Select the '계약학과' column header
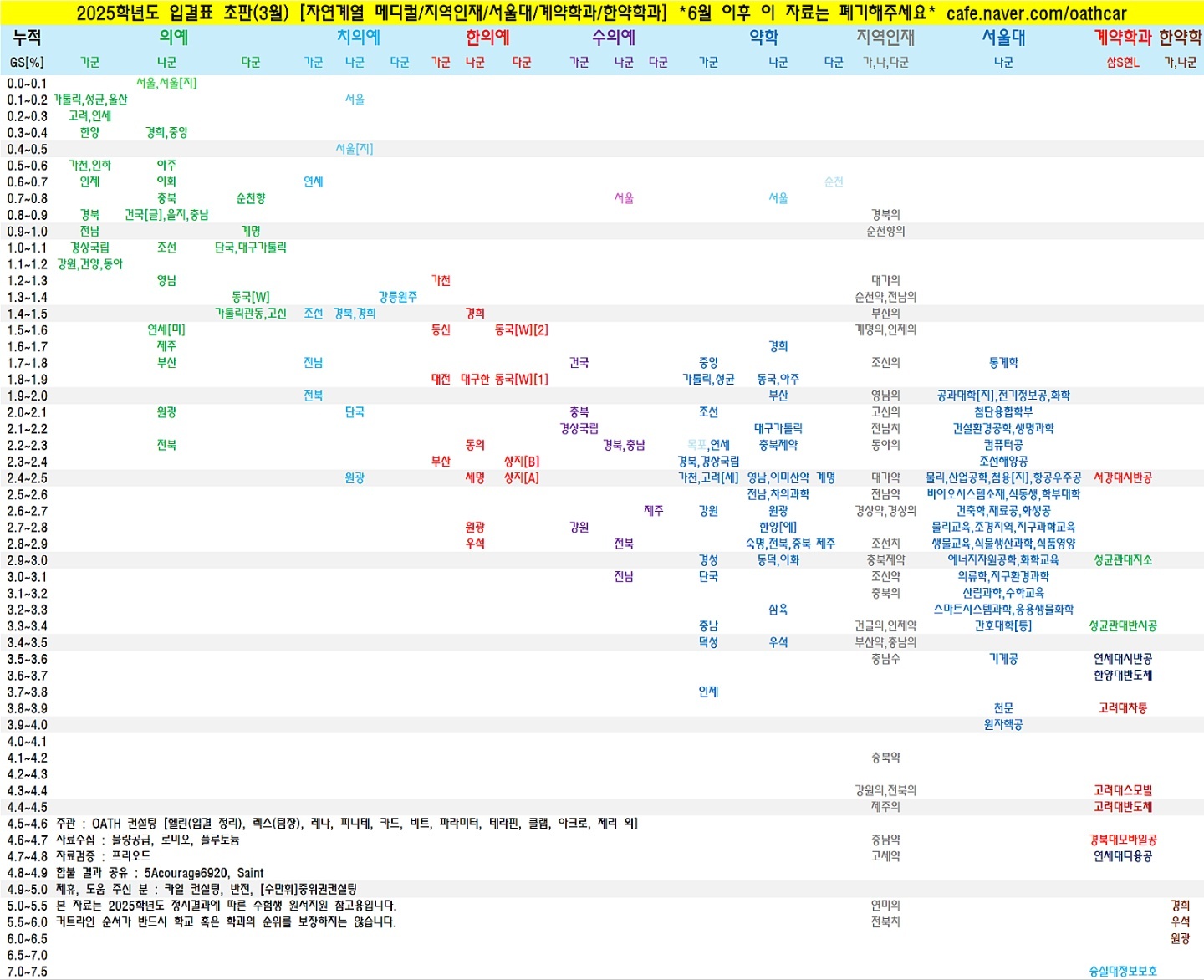This screenshot has width=1204, height=980. click(x=1123, y=38)
